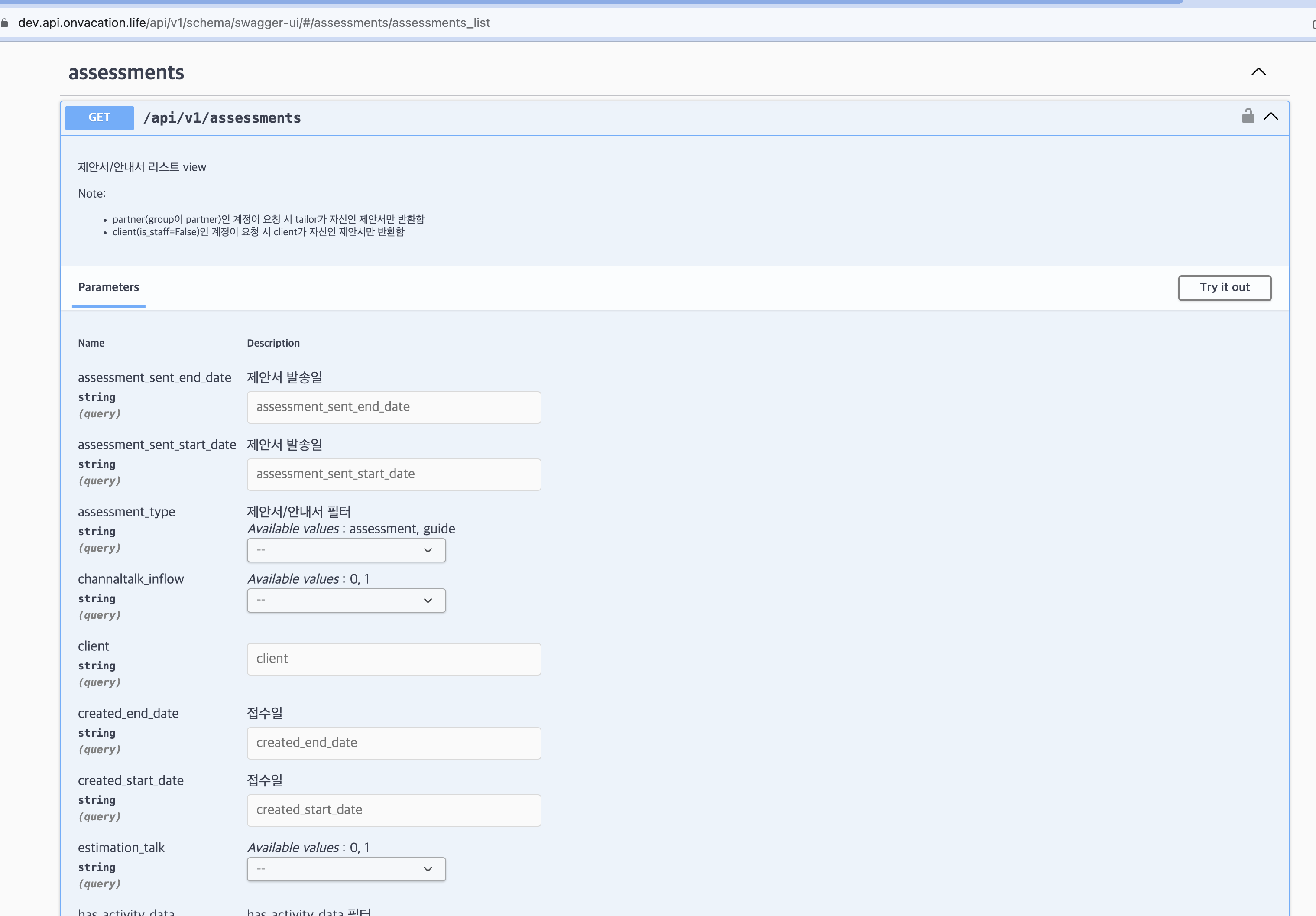Click the assessment_sent_start_date input field
The image size is (1316, 916).
click(x=394, y=474)
